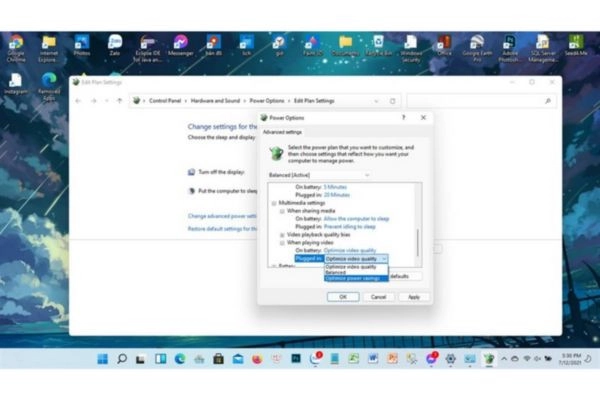Open the Plugged in video quality combo box

(x=356, y=259)
